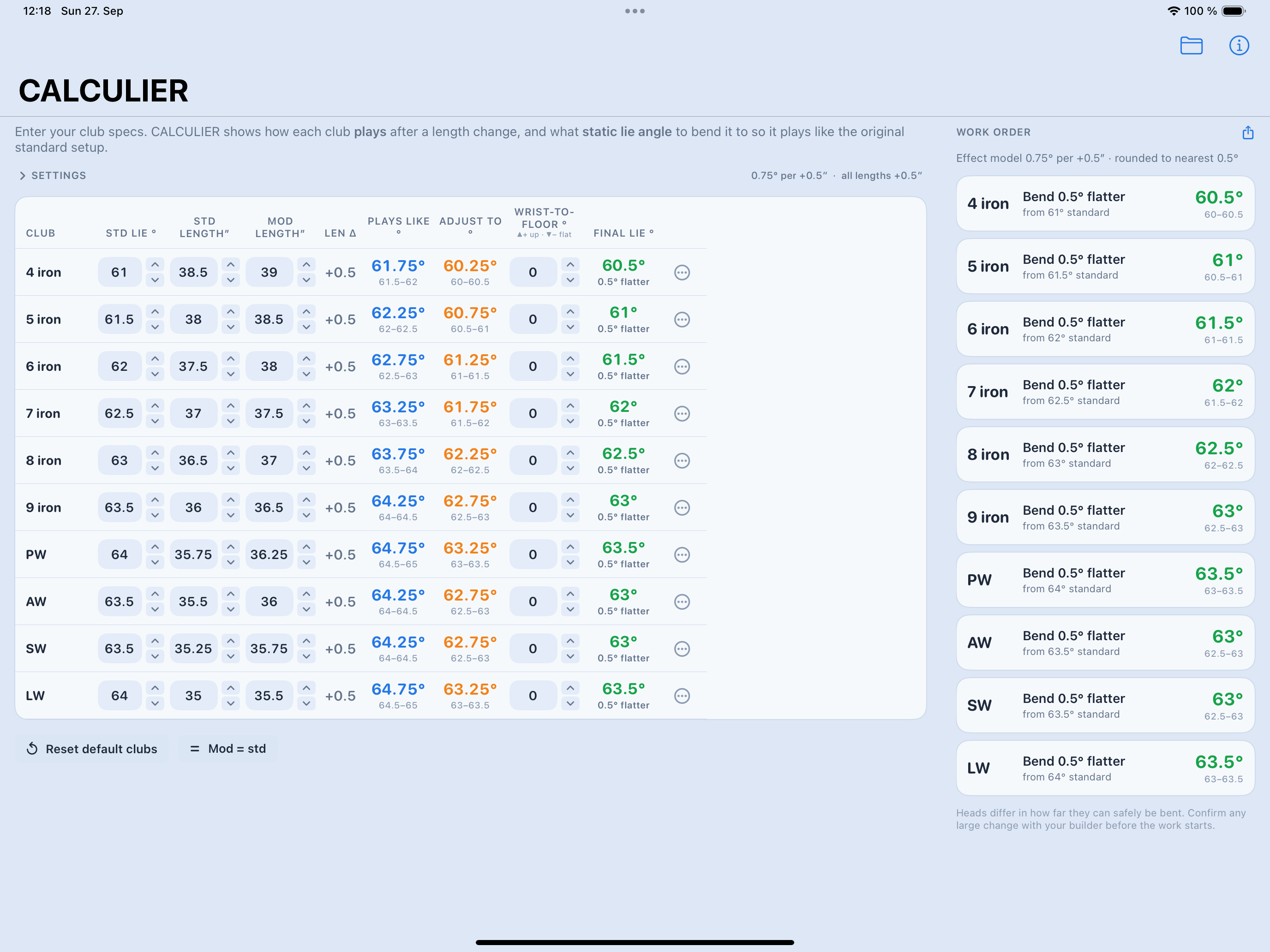Decrease 5 iron standard lie angle

click(155, 327)
